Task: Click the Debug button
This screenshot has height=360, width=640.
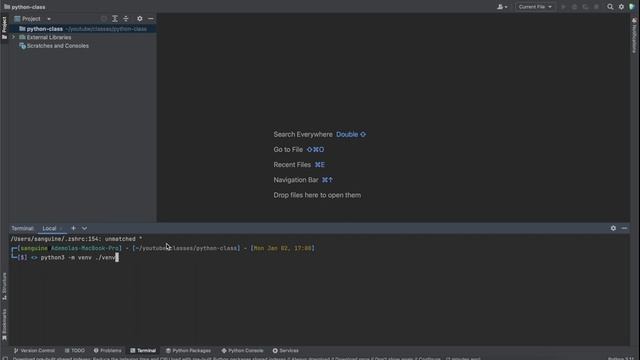Action: click(x=574, y=7)
